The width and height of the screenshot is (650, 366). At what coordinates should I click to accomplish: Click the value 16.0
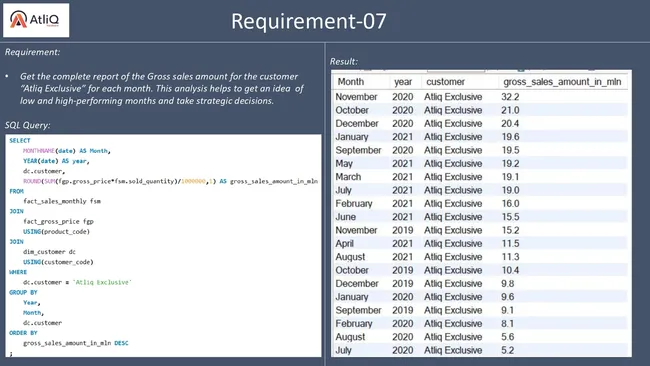[x=510, y=204]
